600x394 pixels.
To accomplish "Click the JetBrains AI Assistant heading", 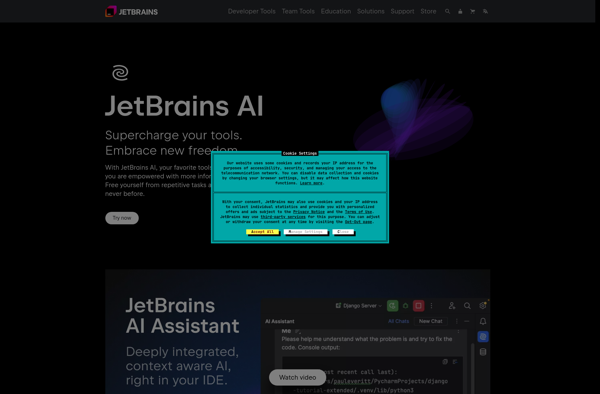I will click(182, 316).
